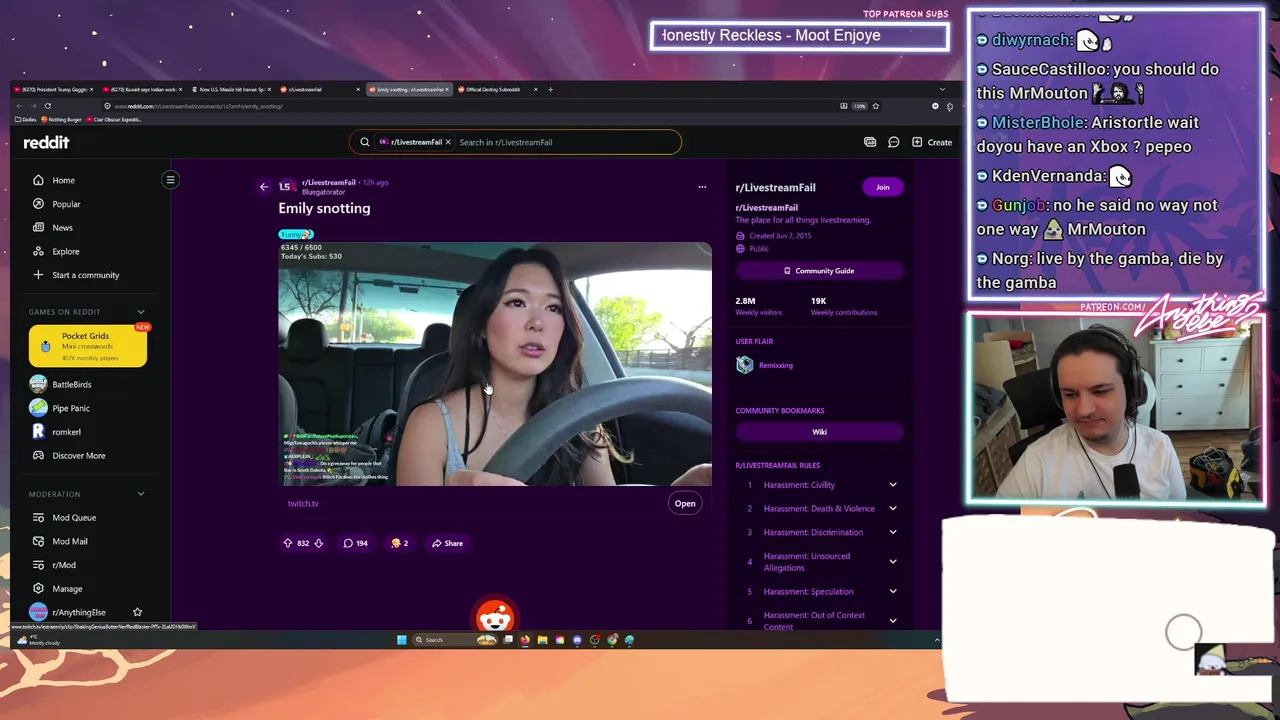The image size is (1280, 720).
Task: Open File Explorer from taskbar
Action: tap(542, 640)
